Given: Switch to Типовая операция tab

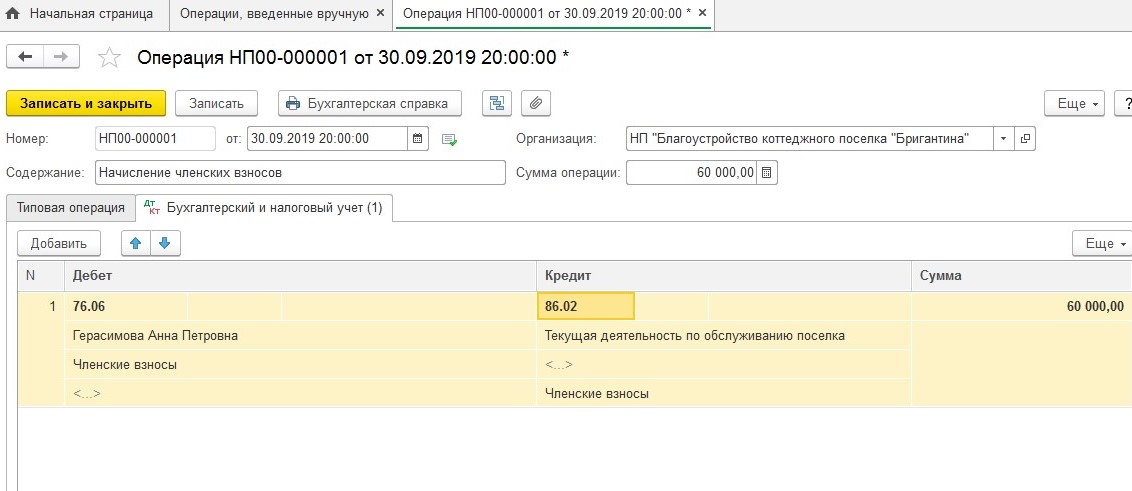Looking at the screenshot, I should pos(70,207).
